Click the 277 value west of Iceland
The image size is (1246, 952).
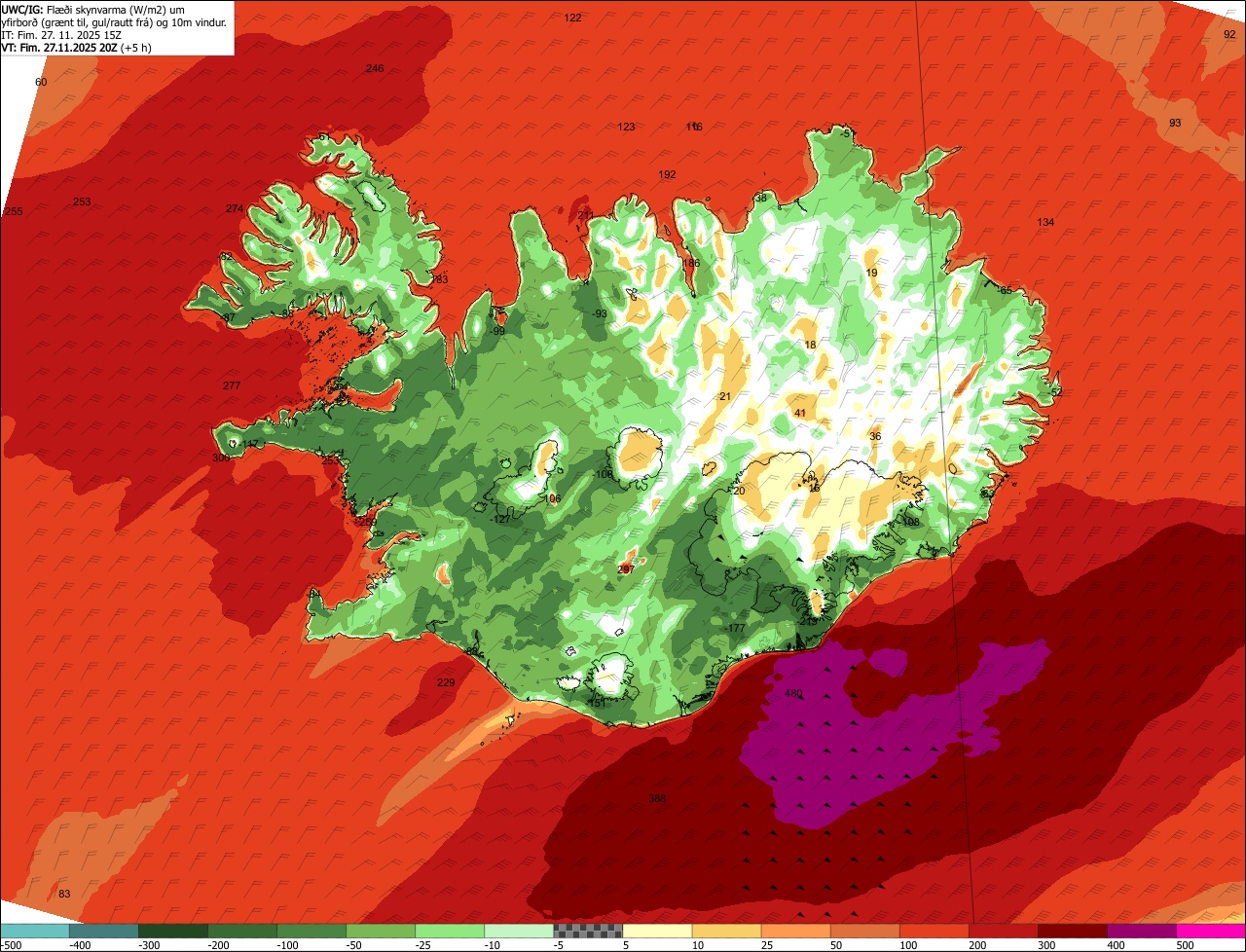[x=232, y=386]
